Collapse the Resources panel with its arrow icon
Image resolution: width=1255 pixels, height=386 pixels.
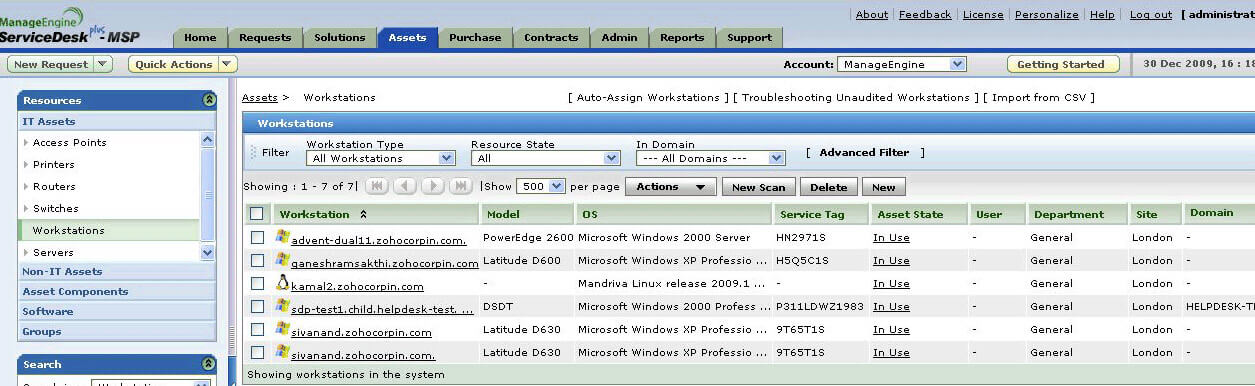(x=208, y=100)
